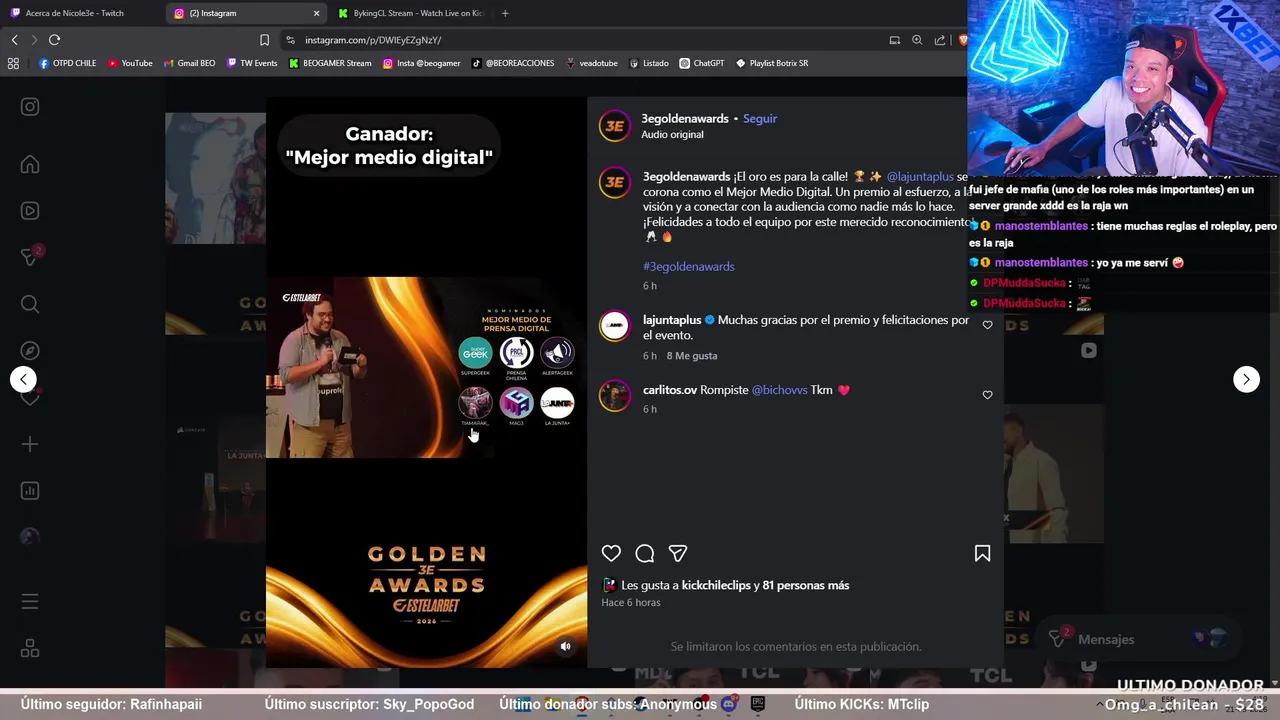The height and width of the screenshot is (720, 1280).
Task: Share the post via paper plane icon
Action: [678, 553]
